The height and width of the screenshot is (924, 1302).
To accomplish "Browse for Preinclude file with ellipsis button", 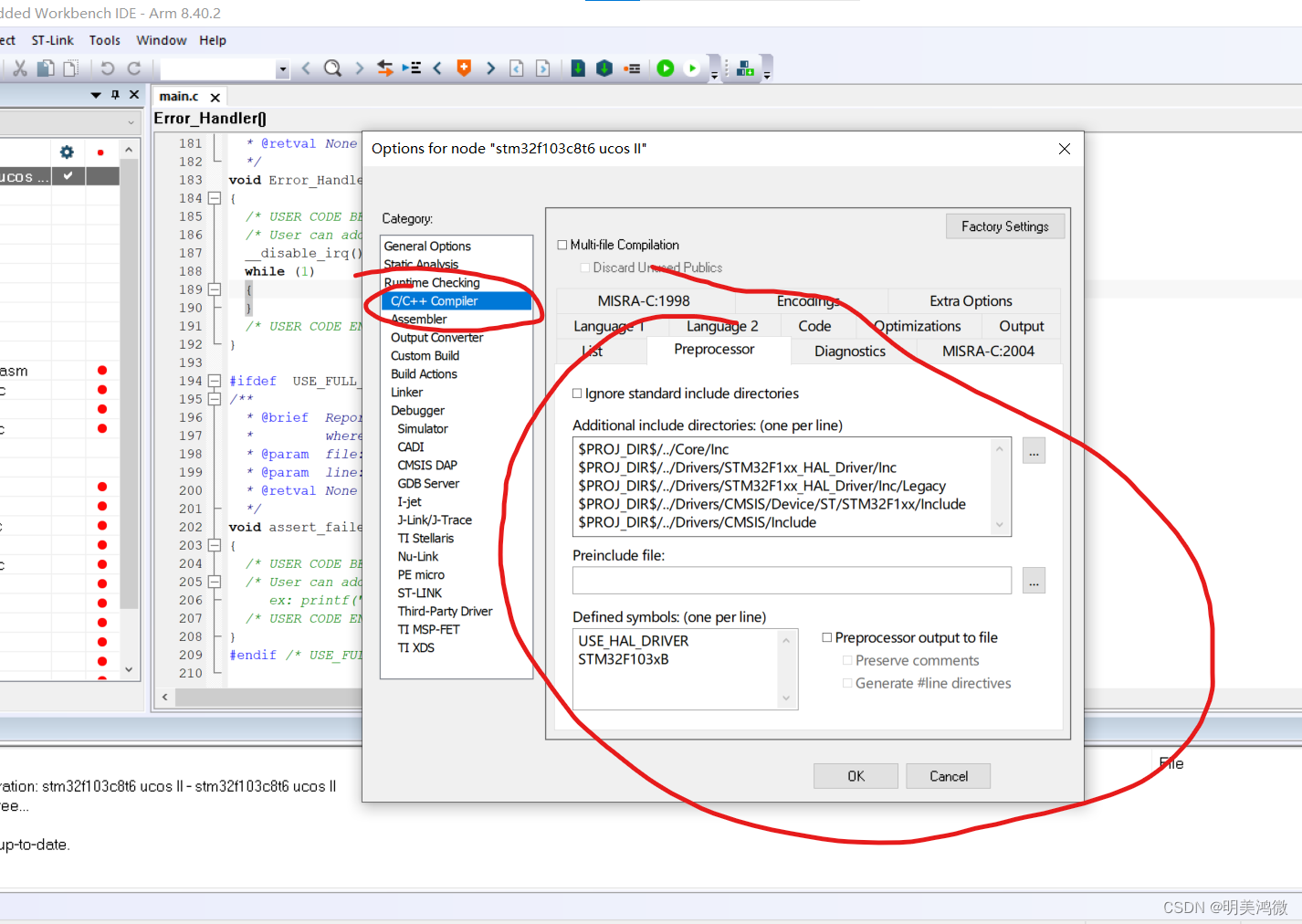I will coord(1034,581).
